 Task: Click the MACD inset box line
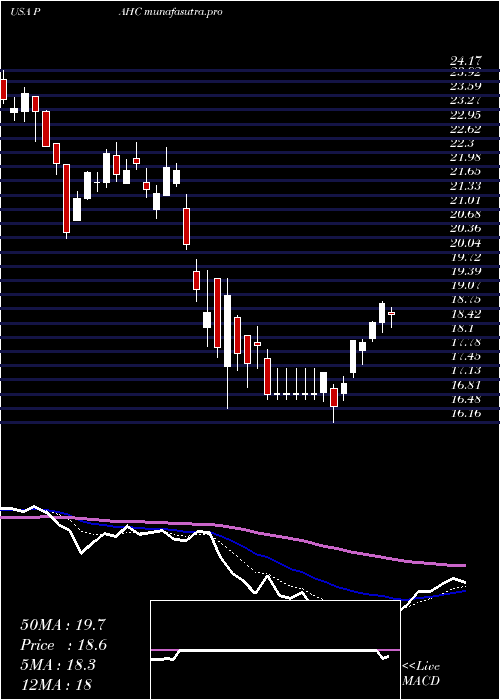(277, 650)
